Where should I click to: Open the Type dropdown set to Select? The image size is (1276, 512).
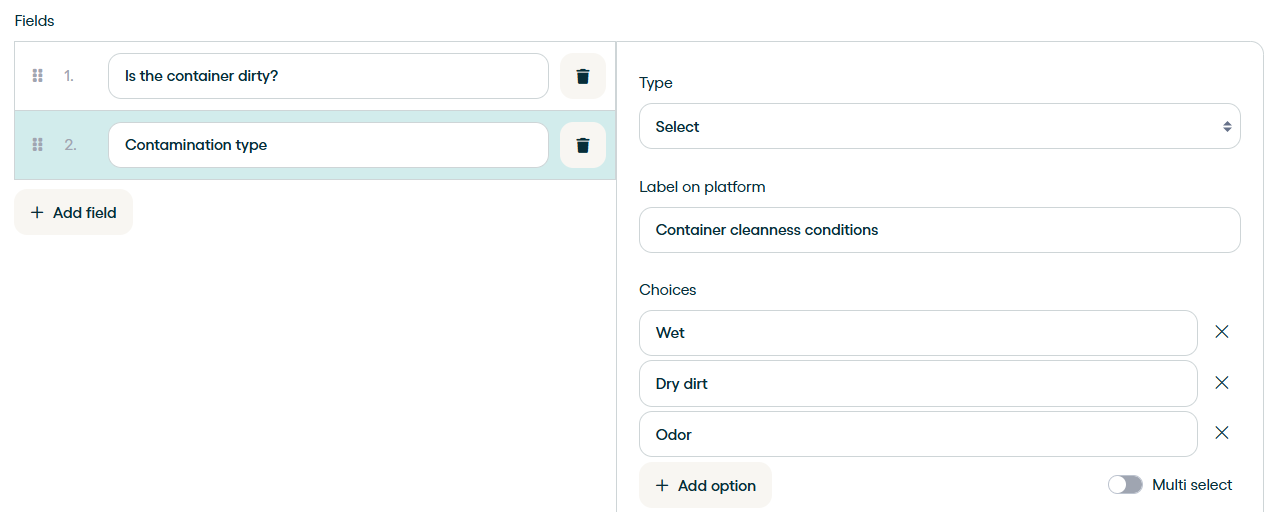coord(940,127)
